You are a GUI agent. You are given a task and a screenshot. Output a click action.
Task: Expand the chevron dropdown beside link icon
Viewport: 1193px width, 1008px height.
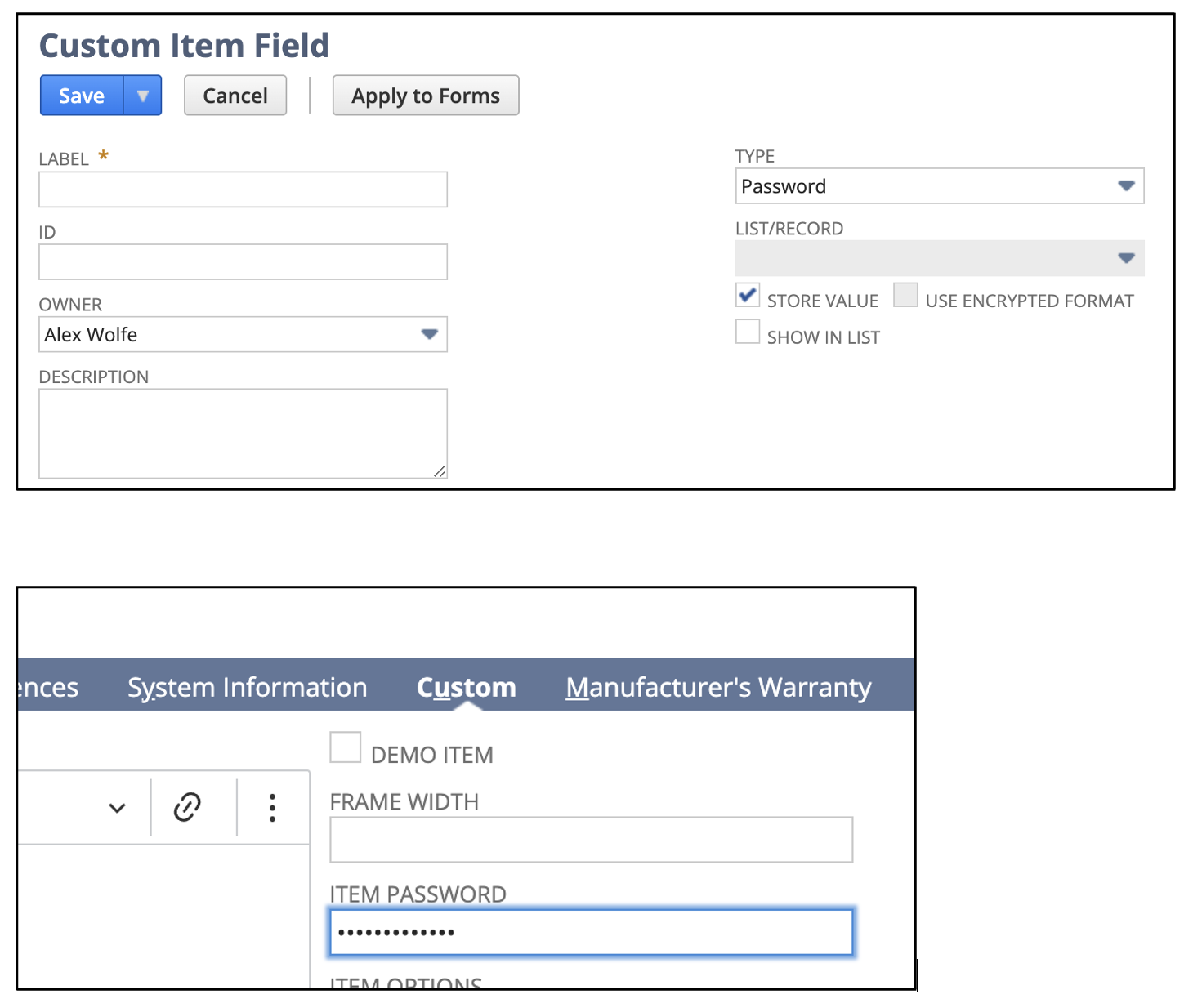tap(118, 808)
